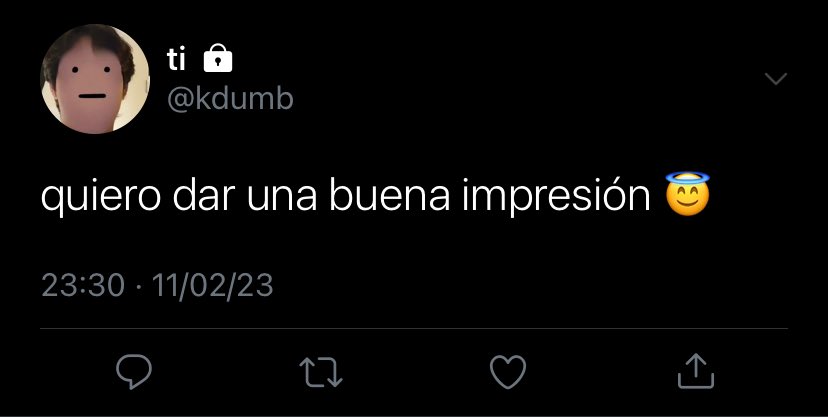Select the word buena in the tweet

click(x=389, y=195)
